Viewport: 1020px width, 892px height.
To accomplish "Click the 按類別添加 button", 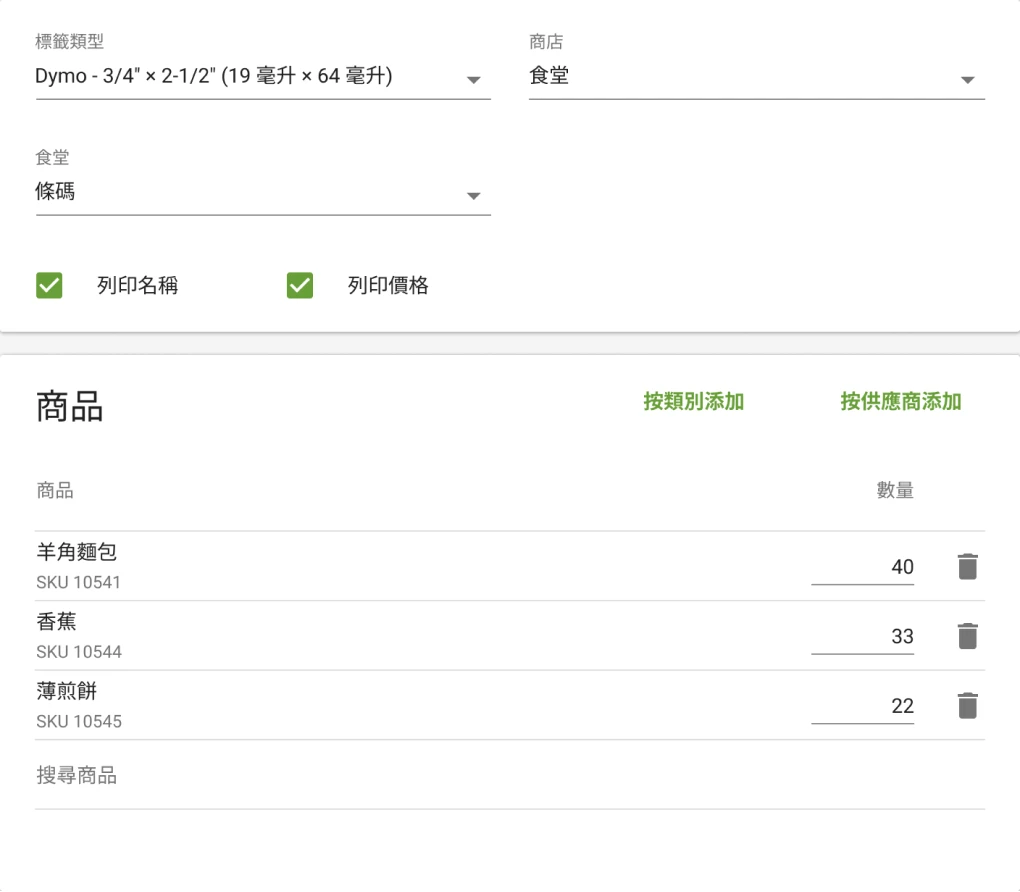I will tap(693, 402).
